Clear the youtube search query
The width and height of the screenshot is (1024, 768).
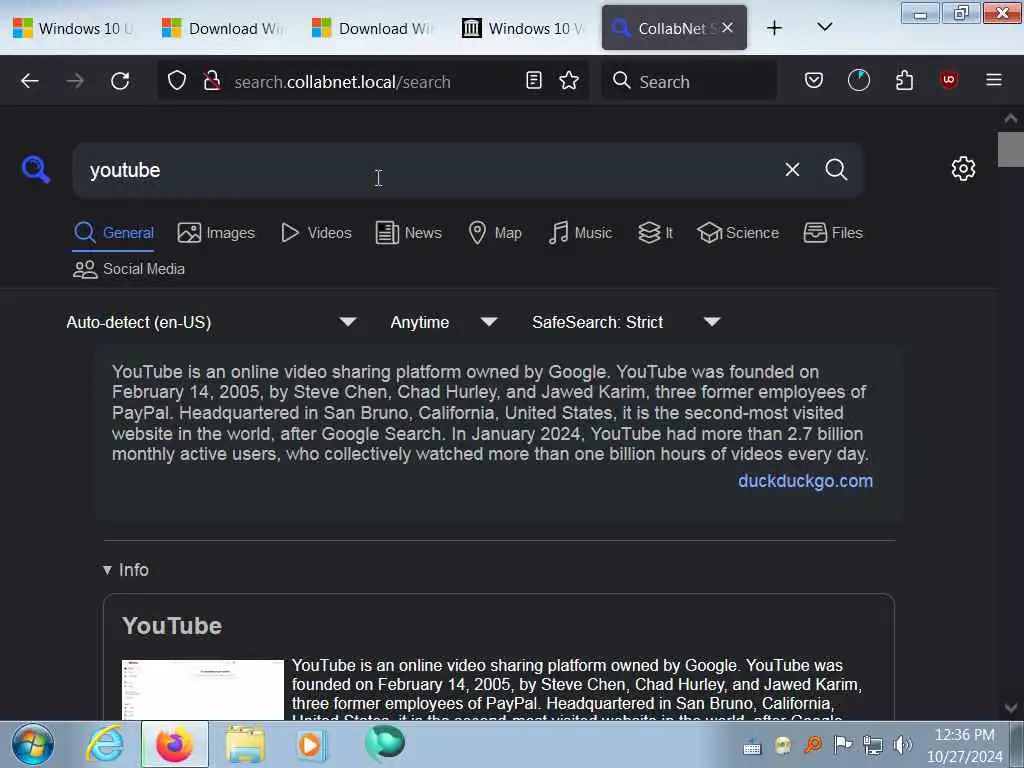coord(792,170)
